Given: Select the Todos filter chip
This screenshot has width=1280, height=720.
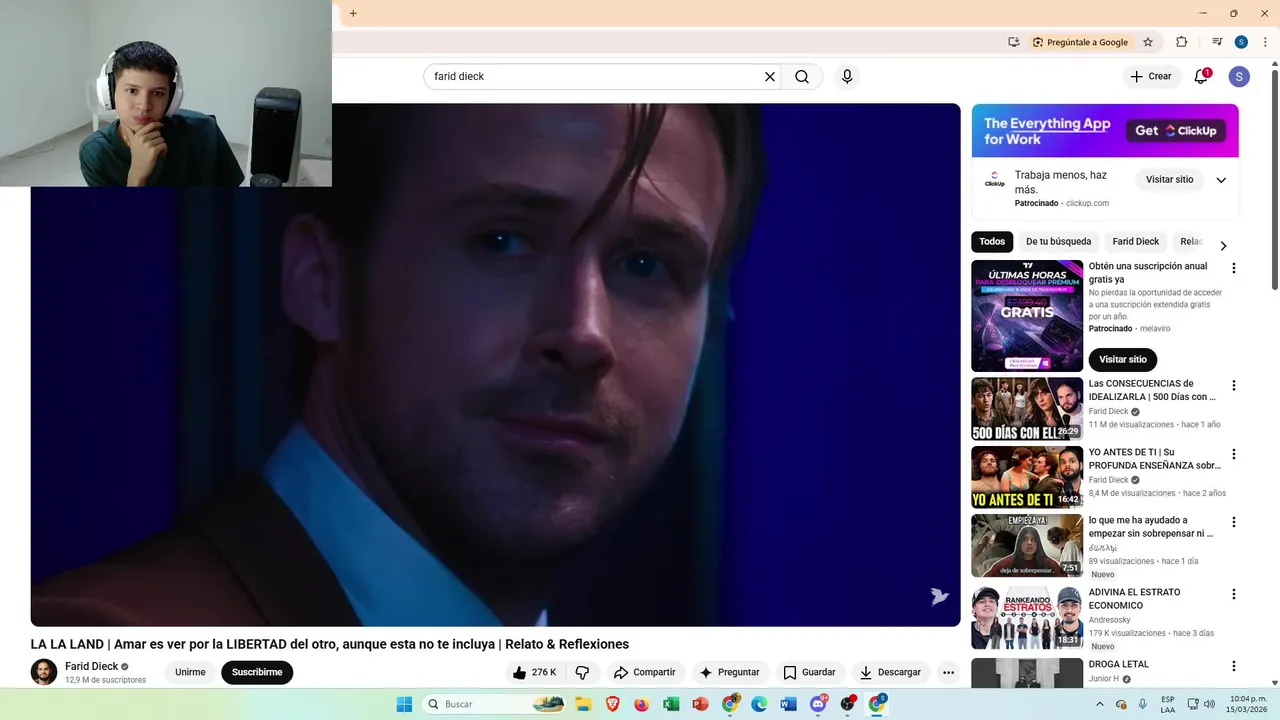Looking at the screenshot, I should [992, 242].
